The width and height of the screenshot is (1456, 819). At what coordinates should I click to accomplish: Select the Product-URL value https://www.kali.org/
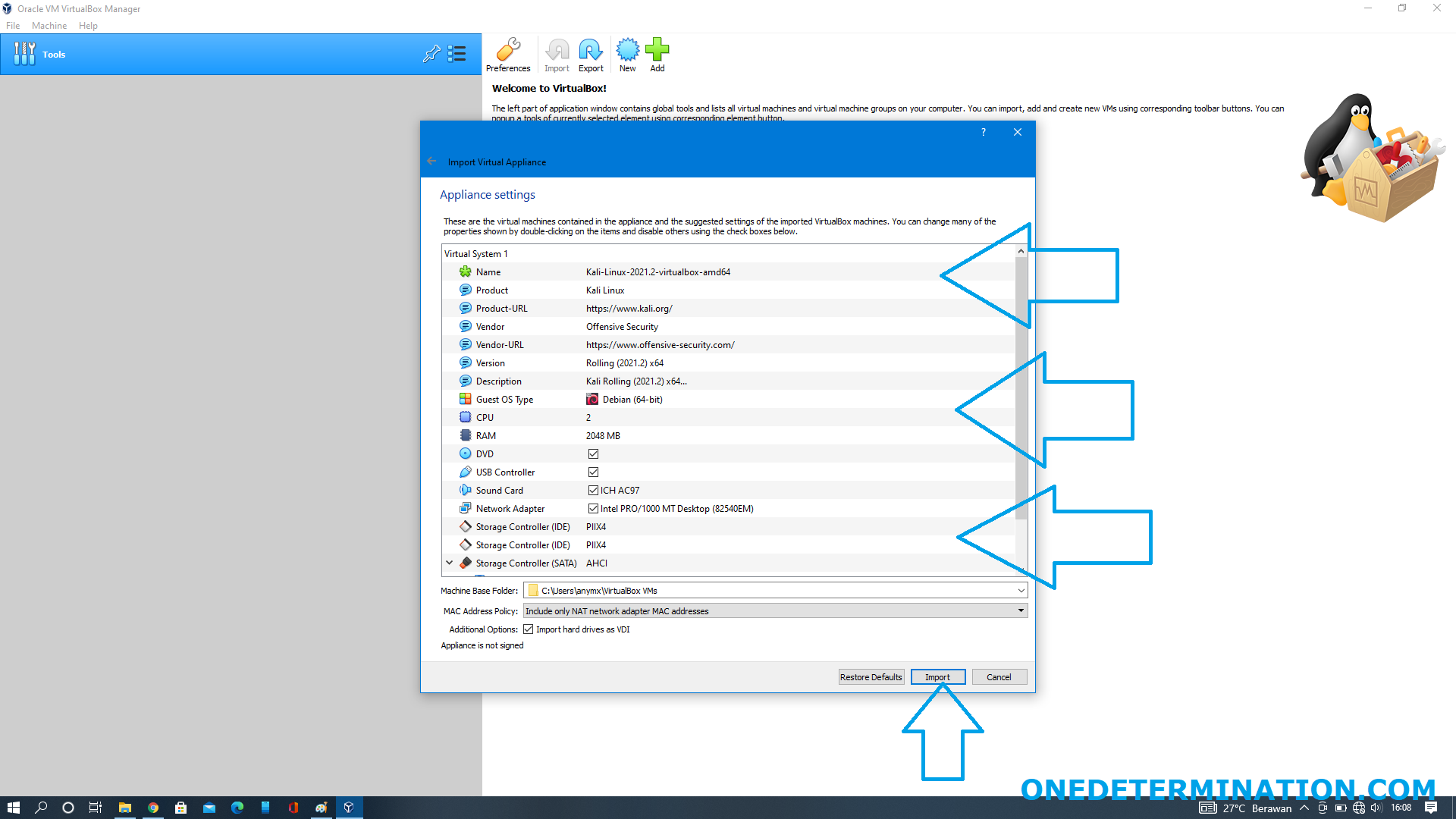629,308
